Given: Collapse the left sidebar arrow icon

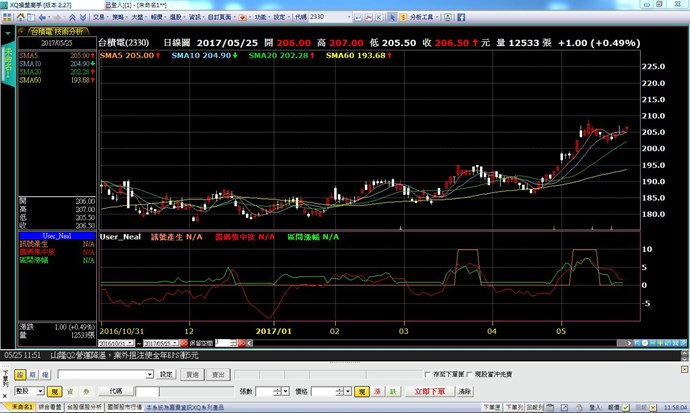Looking at the screenshot, I should 9,33.
